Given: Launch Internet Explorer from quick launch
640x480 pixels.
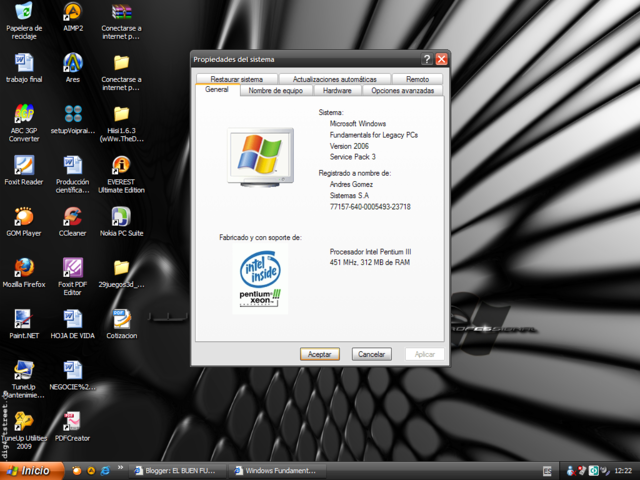Looking at the screenshot, I should [x=105, y=471].
